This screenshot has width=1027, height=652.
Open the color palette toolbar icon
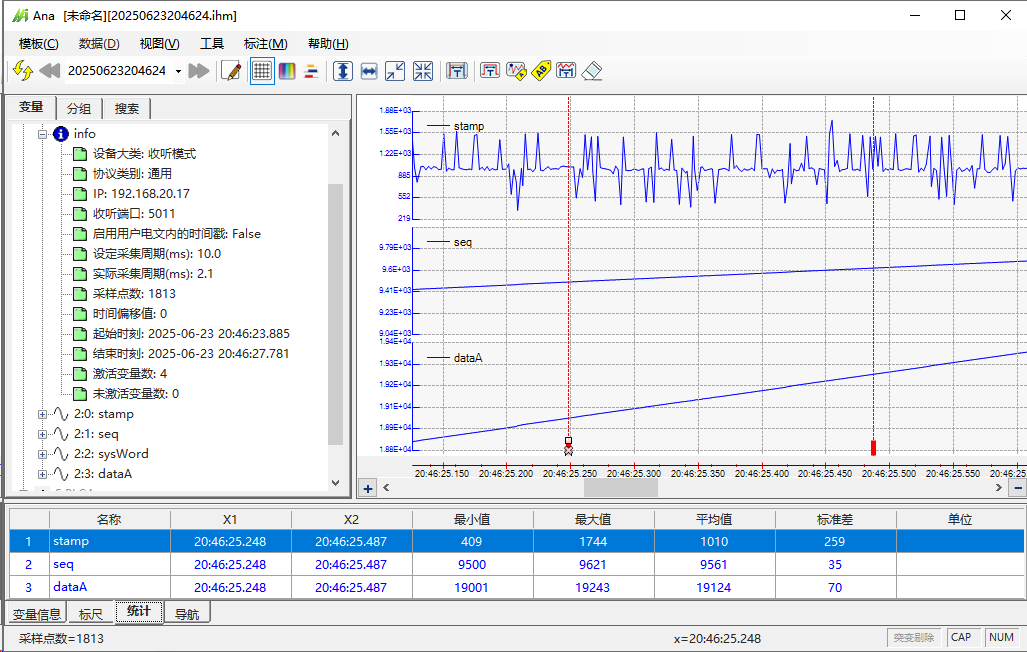tap(287, 71)
